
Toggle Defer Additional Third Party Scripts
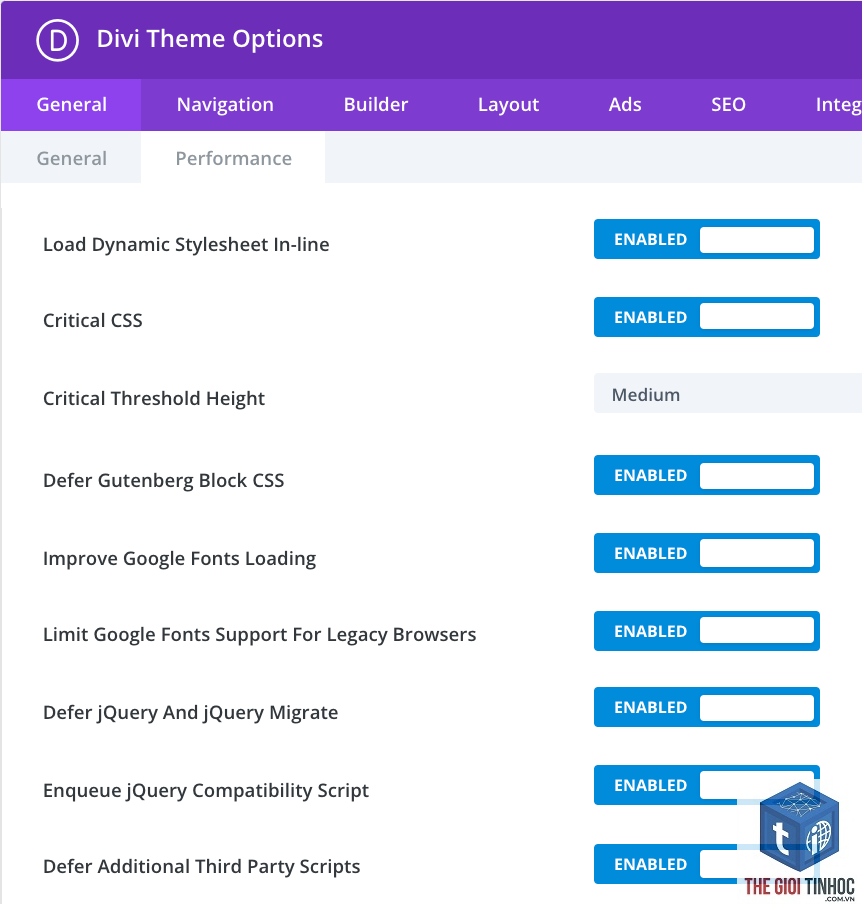point(706,864)
